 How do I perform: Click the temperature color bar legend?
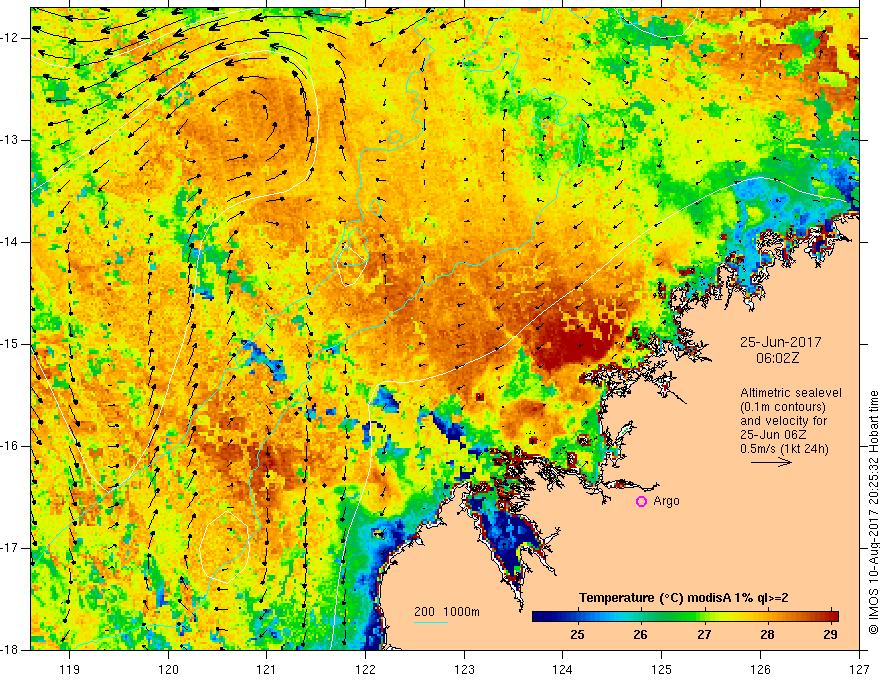tap(685, 616)
